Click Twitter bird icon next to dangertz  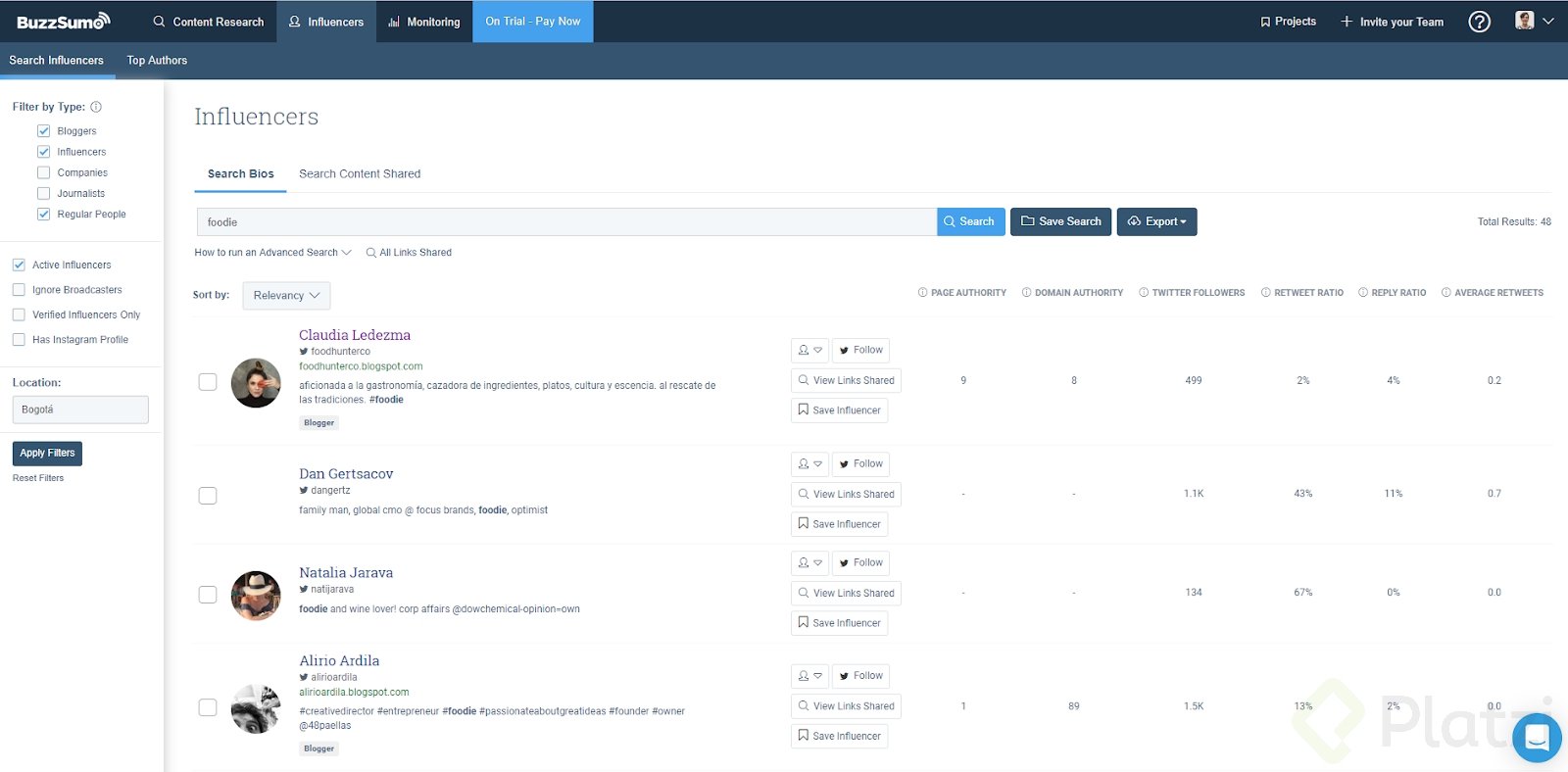(304, 491)
